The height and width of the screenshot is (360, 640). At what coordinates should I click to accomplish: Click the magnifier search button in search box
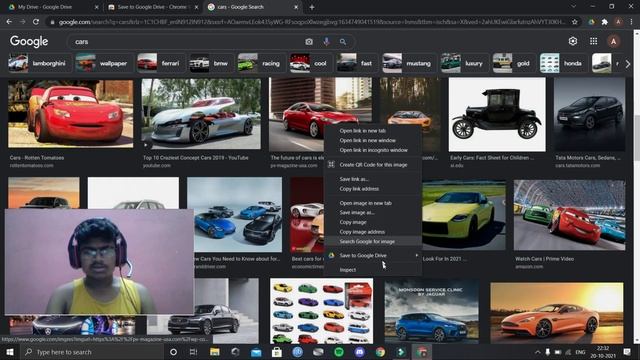[x=343, y=42]
